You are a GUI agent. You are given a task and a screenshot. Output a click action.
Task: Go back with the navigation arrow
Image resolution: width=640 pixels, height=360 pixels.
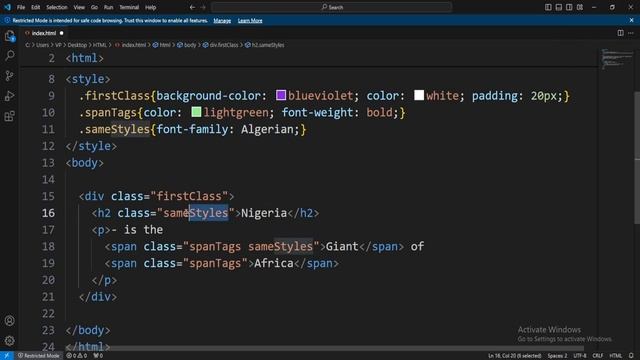point(192,7)
